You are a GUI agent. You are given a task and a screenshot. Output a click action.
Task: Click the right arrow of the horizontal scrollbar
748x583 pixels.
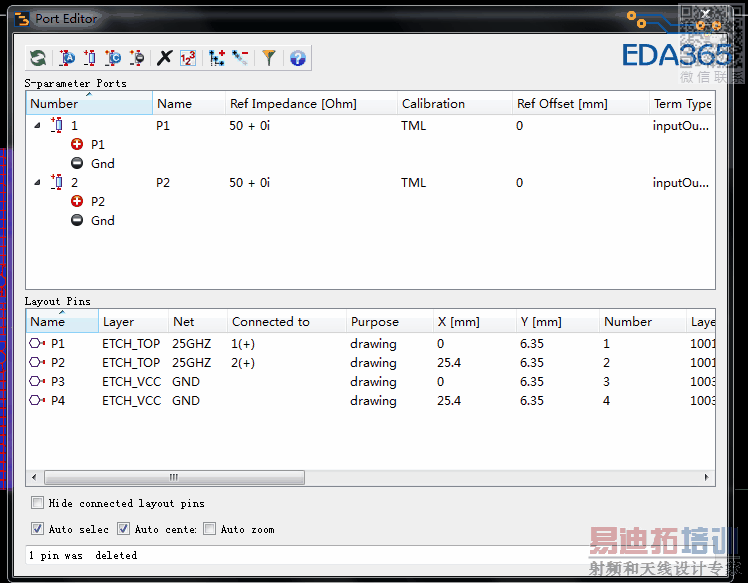(706, 477)
